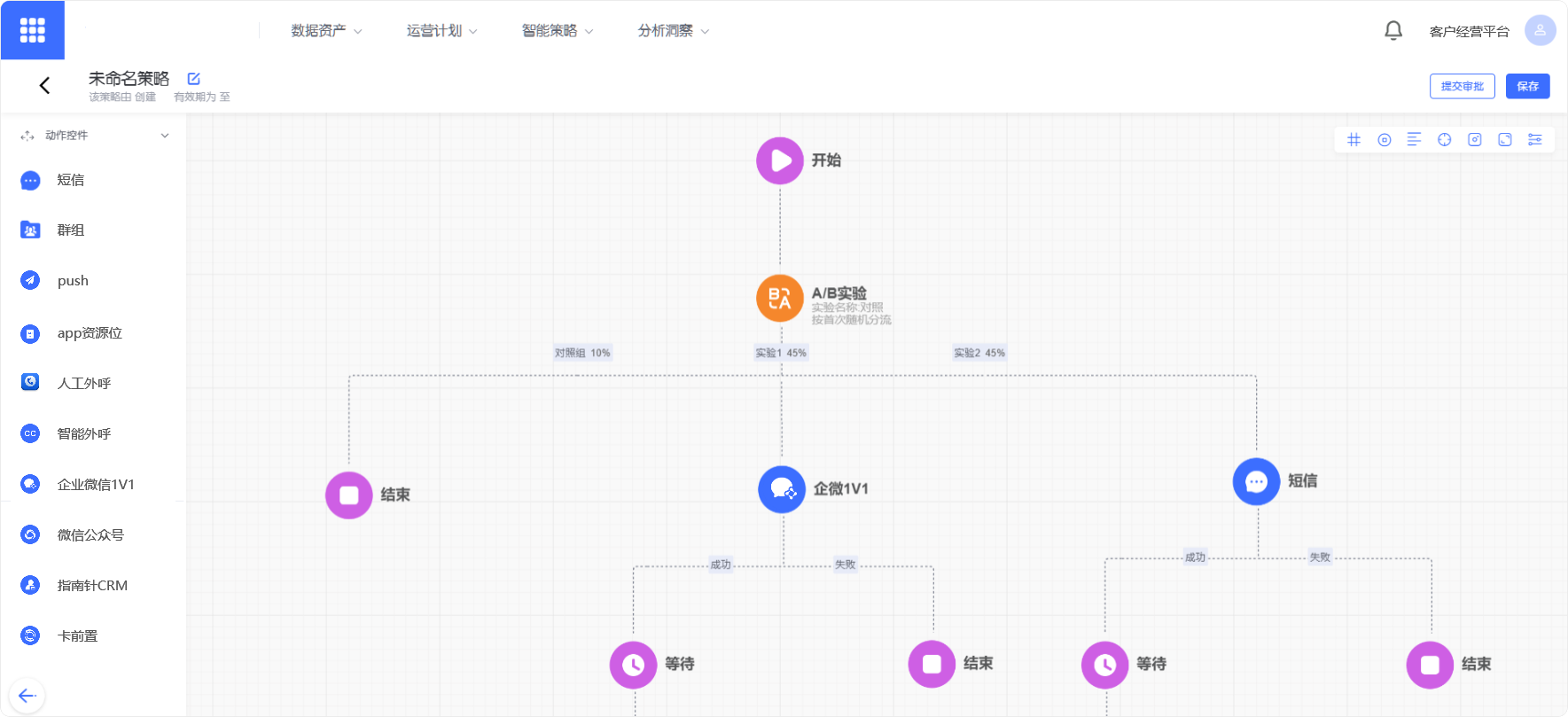Screen dimensions: 1568x717
Task: Open the canvas sliders settings icon
Action: click(x=1535, y=139)
